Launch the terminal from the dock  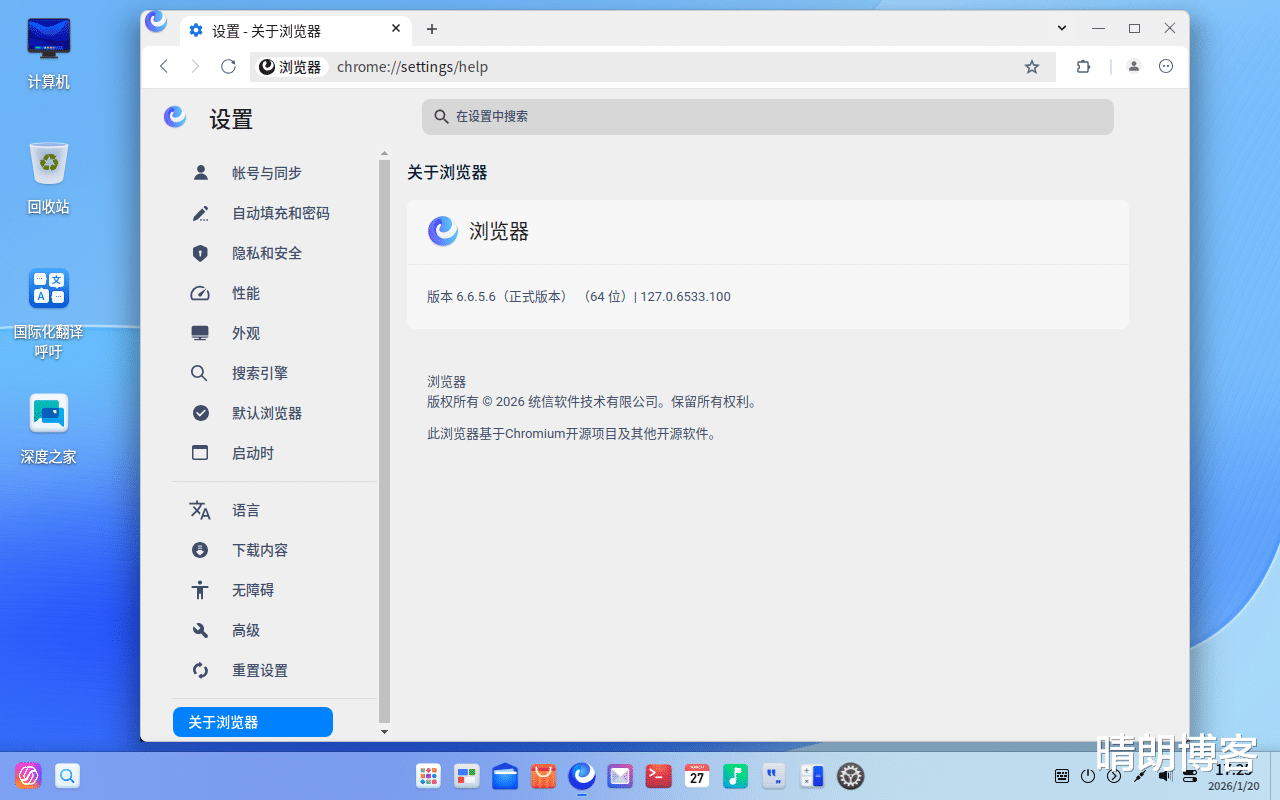658,776
